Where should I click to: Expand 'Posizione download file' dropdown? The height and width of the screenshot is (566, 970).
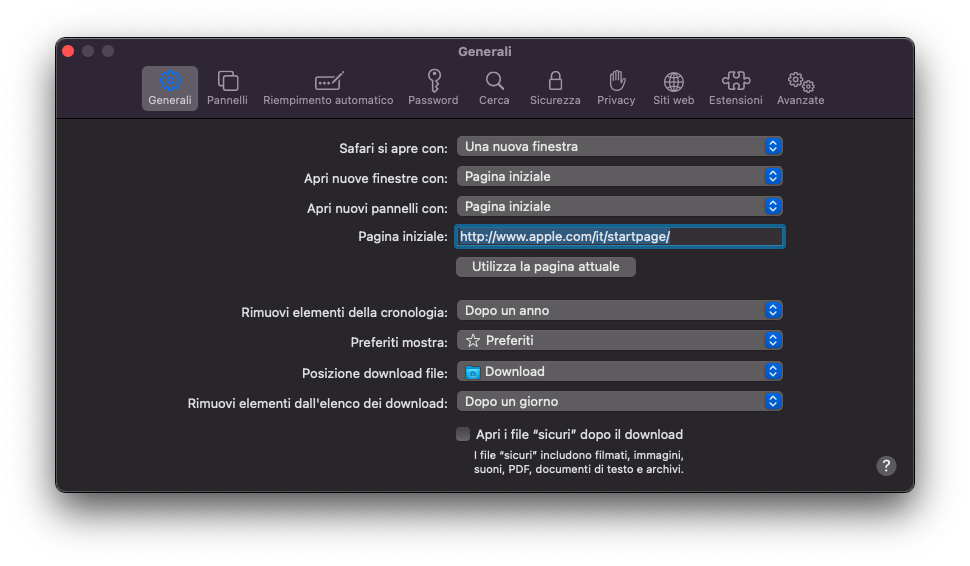click(619, 371)
